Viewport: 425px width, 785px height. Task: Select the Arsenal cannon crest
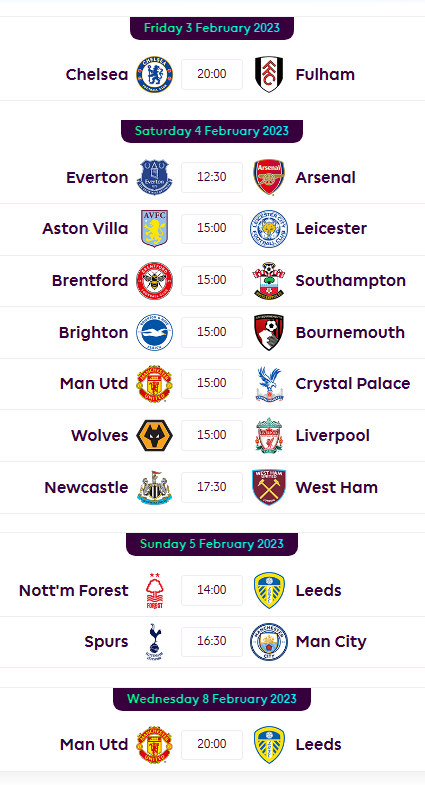[x=269, y=177]
